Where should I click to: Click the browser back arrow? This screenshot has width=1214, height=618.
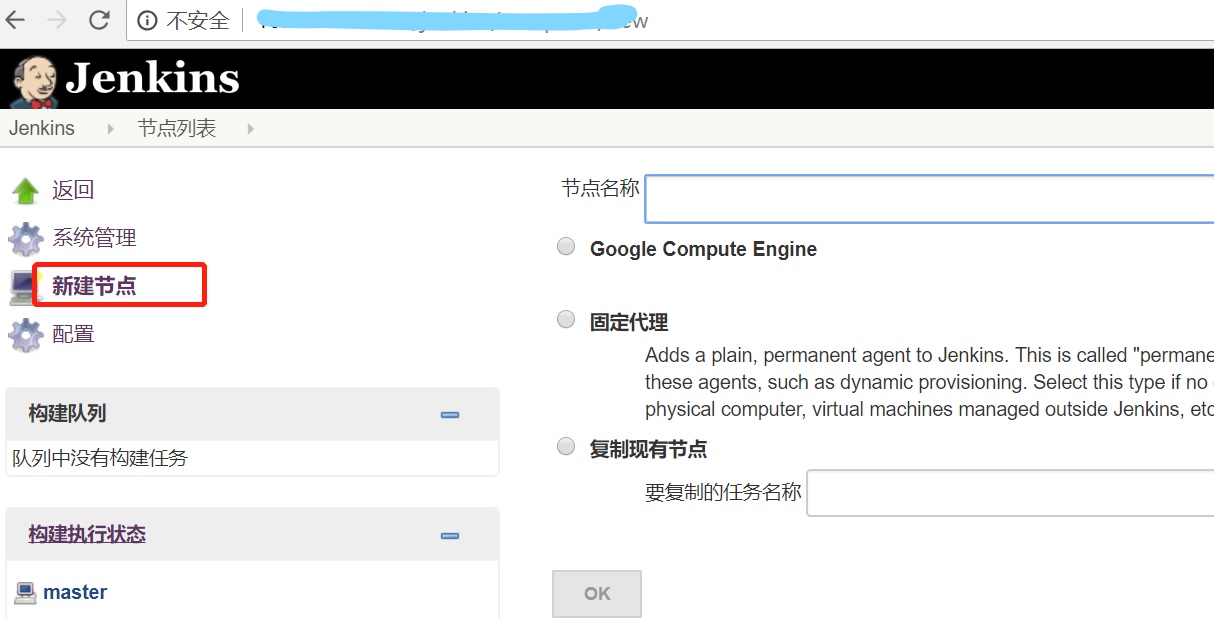17,20
